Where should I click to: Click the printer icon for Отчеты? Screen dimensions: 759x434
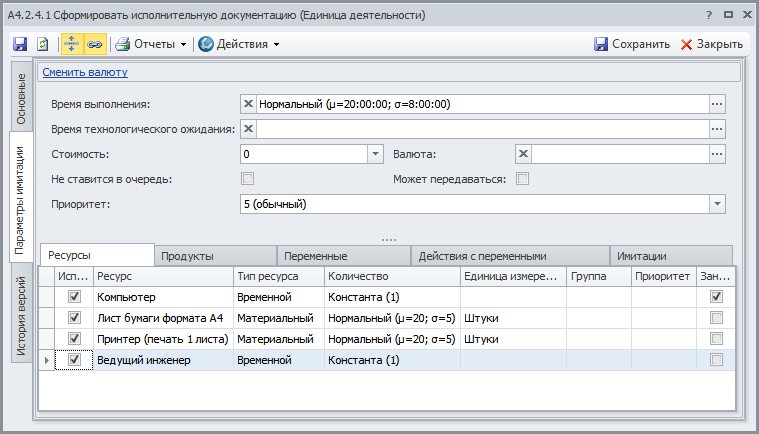click(123, 44)
